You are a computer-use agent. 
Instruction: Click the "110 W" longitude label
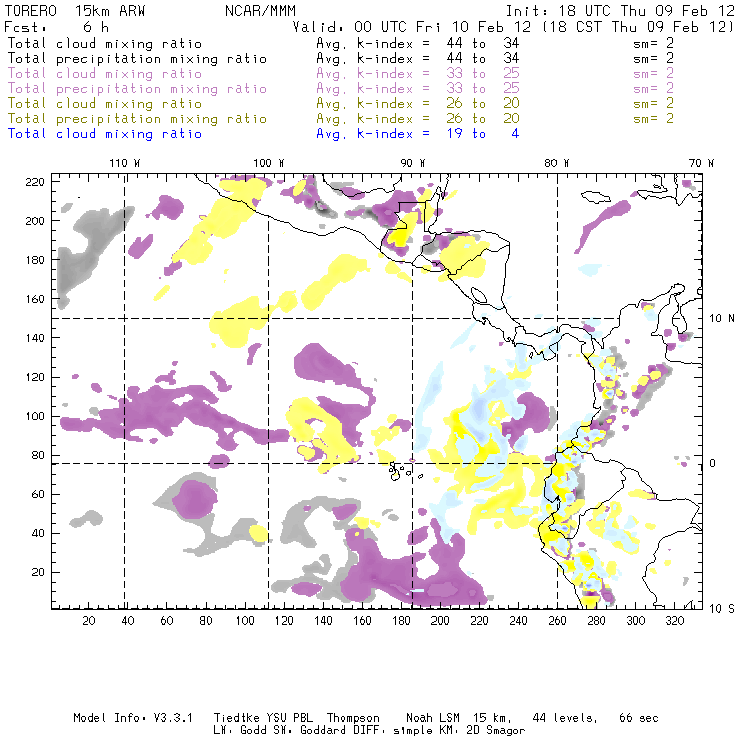(x=125, y=163)
